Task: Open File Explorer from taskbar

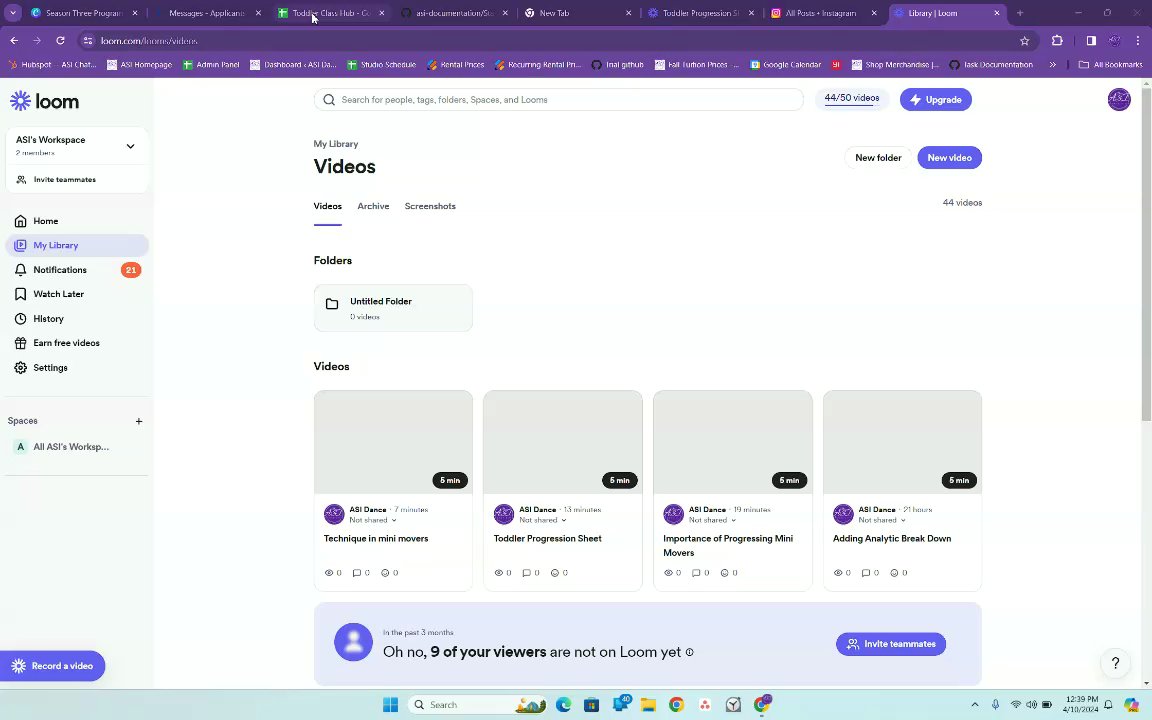Action: 648,705
